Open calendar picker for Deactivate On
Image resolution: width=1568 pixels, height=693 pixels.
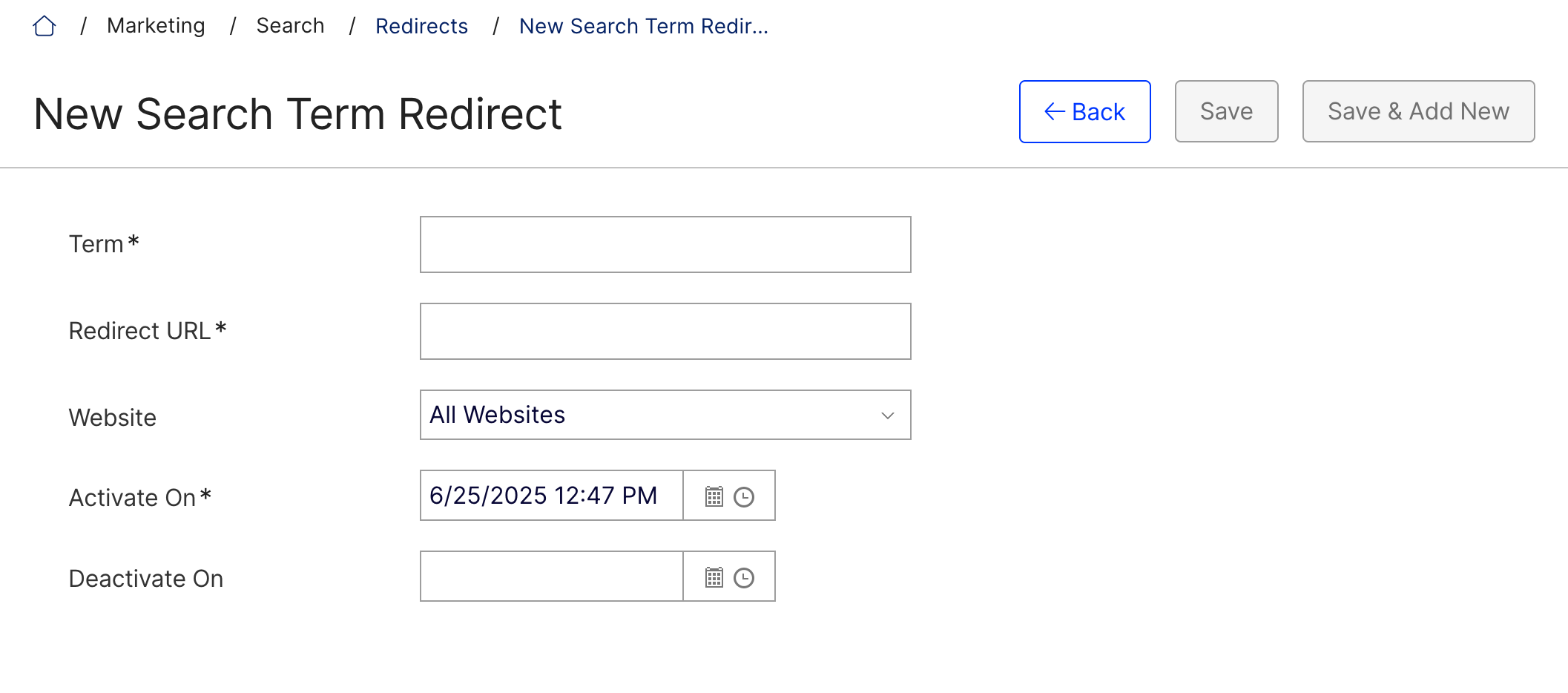click(714, 577)
